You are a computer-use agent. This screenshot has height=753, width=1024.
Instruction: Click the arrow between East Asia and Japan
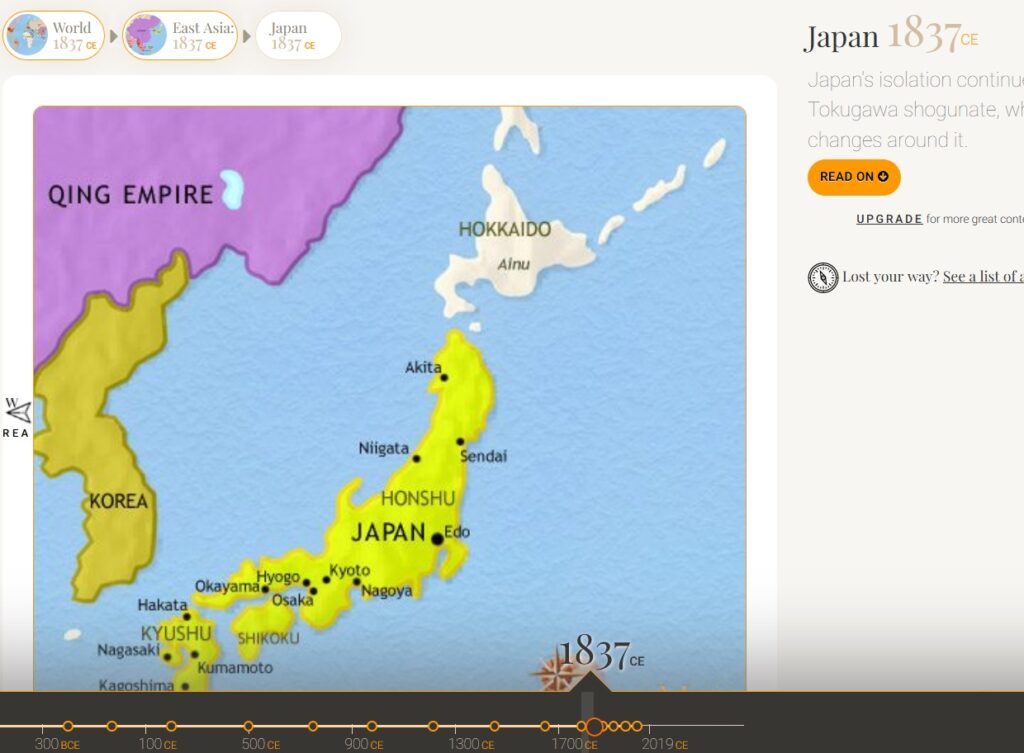(x=246, y=37)
